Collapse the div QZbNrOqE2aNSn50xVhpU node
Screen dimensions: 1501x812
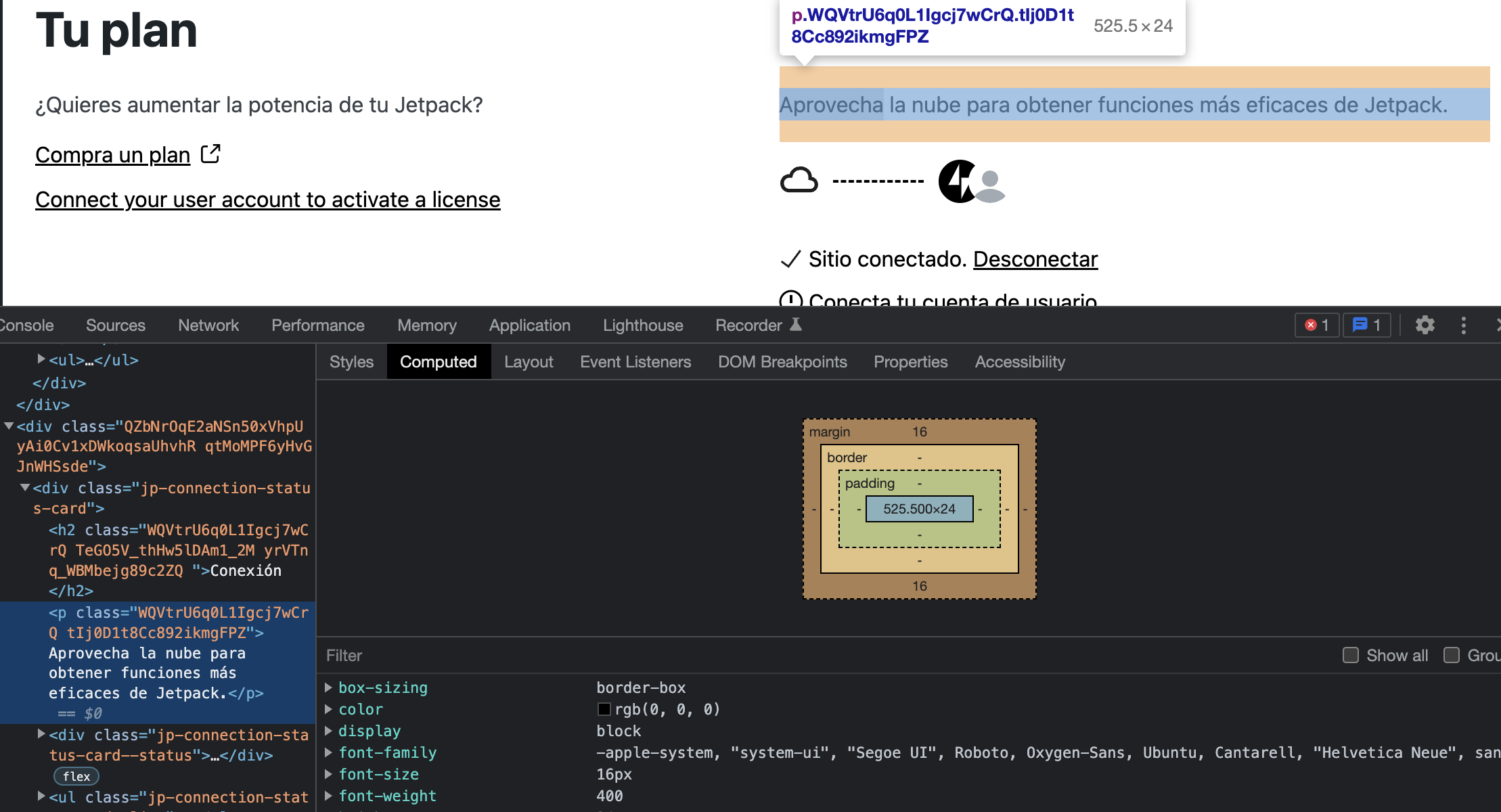pyautogui.click(x=9, y=426)
